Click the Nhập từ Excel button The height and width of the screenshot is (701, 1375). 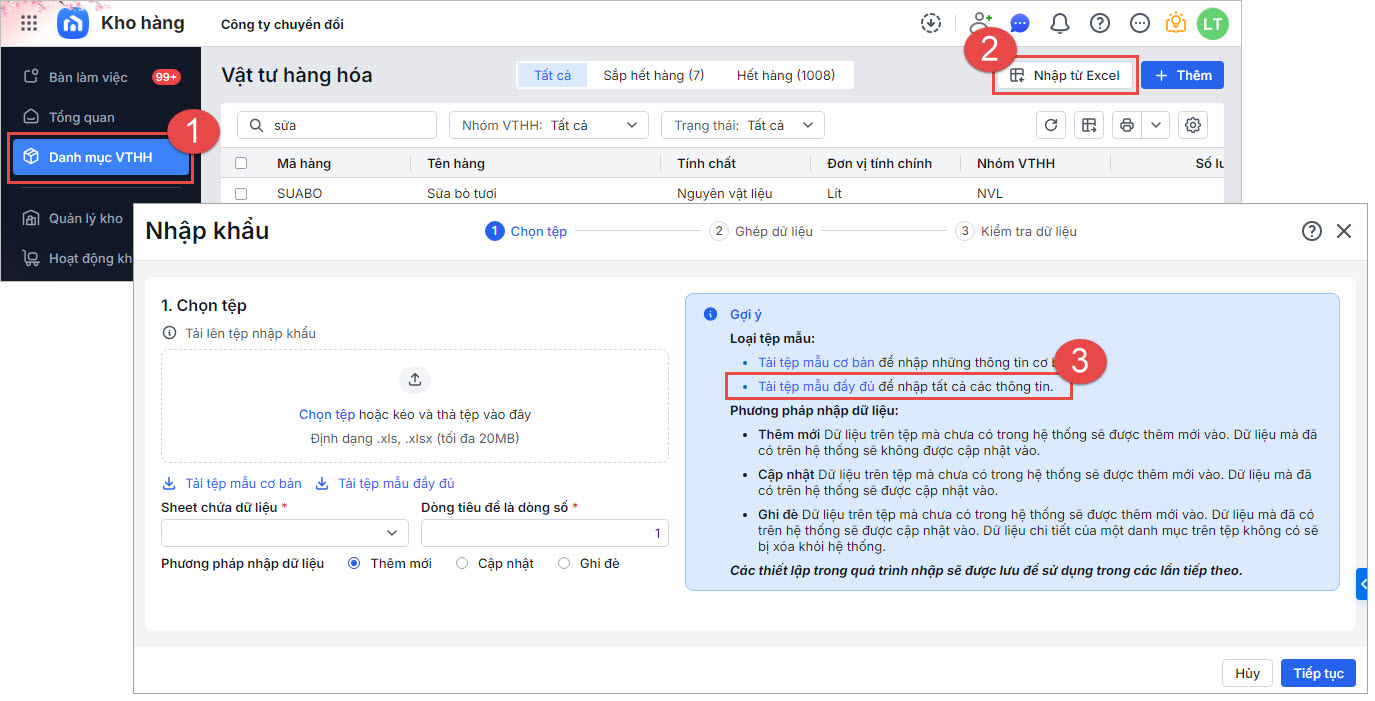[x=1065, y=75]
